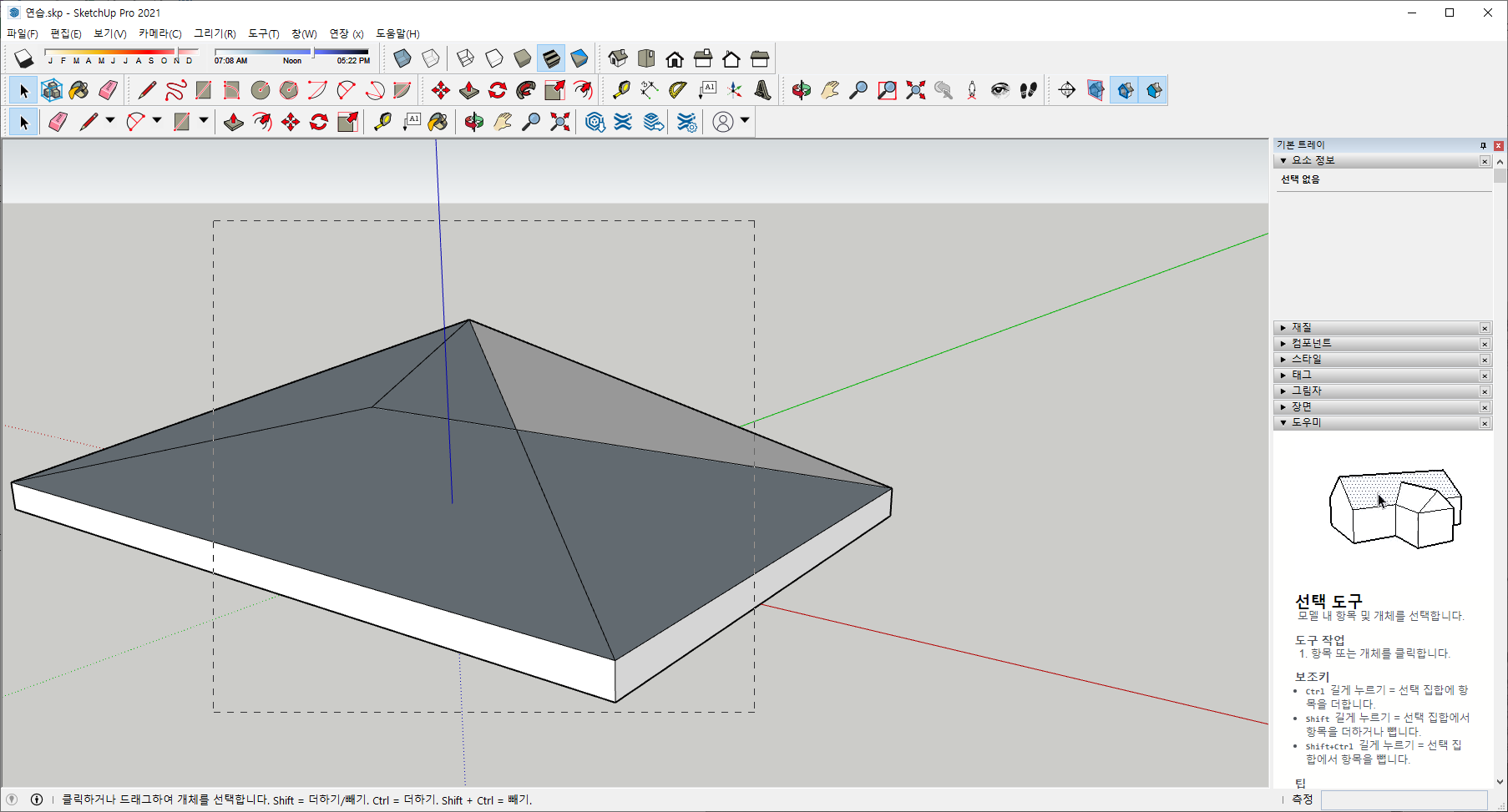
Task: Toggle X-Ray face style
Action: click(x=402, y=58)
